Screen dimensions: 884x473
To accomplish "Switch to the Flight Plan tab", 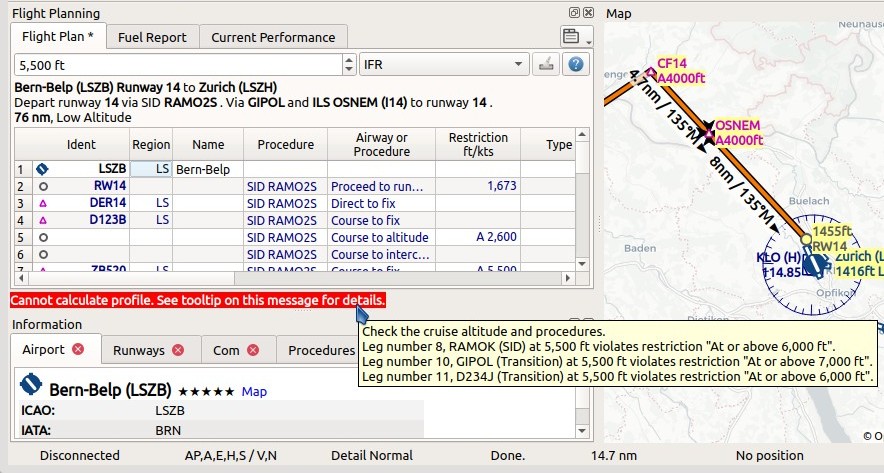I will coord(58,37).
